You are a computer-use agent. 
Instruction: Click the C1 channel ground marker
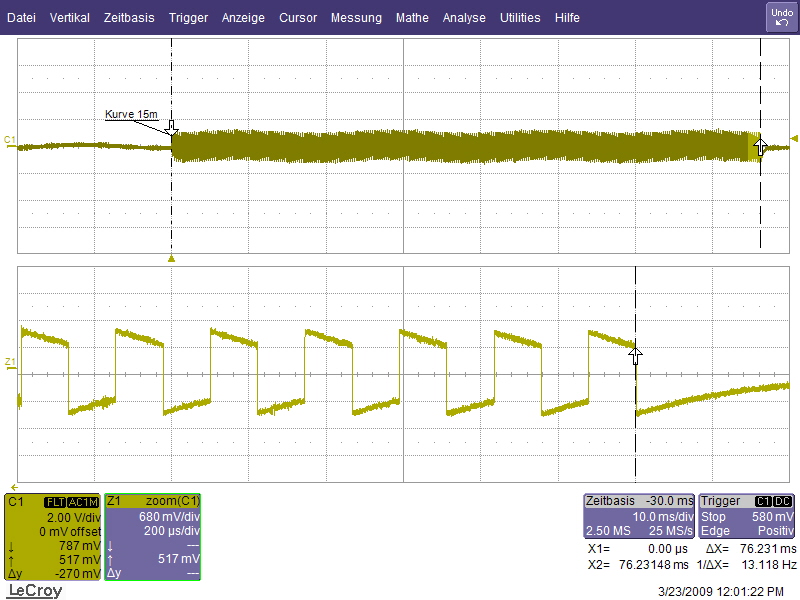coord(10,142)
